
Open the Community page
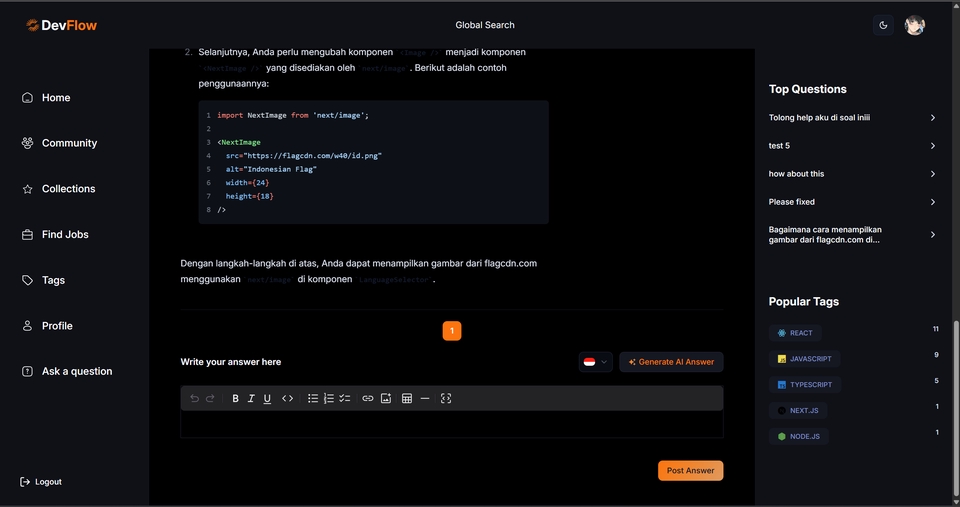pyautogui.click(x=59, y=143)
